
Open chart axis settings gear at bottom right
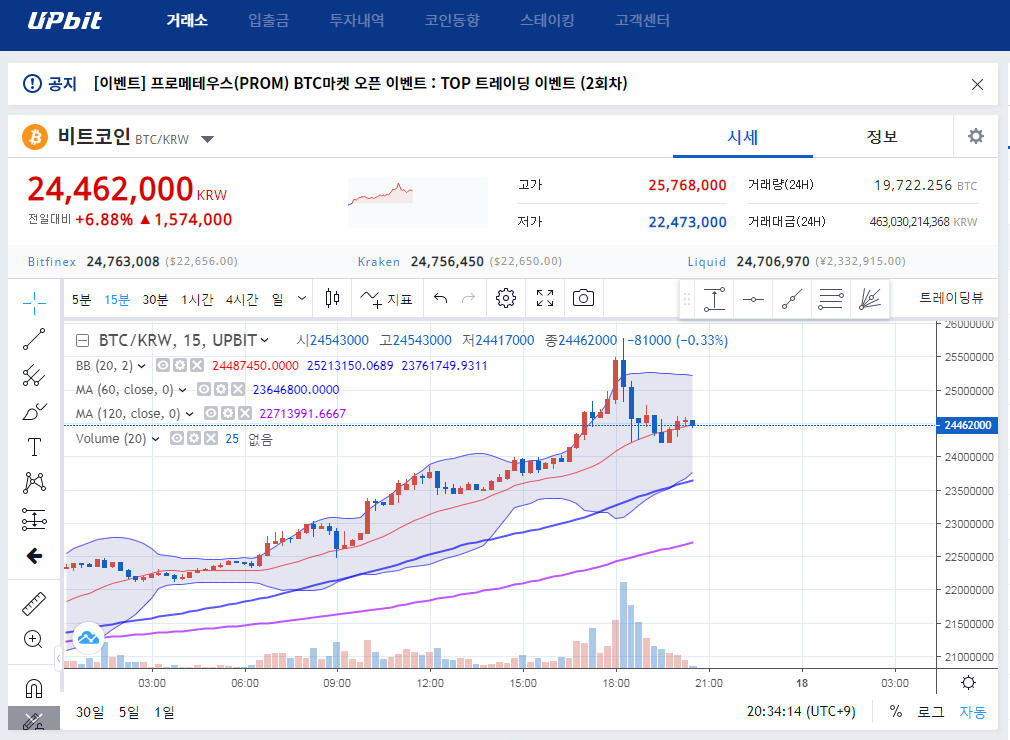968,683
